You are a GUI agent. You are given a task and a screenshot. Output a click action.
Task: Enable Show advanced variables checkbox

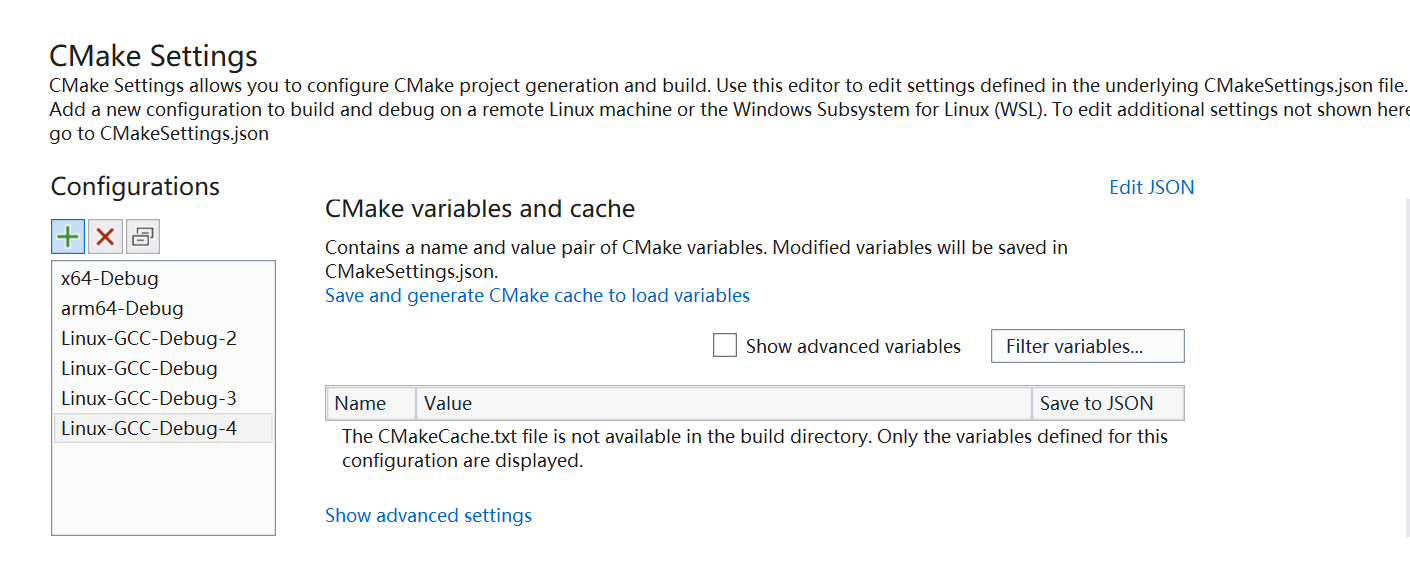coord(725,346)
